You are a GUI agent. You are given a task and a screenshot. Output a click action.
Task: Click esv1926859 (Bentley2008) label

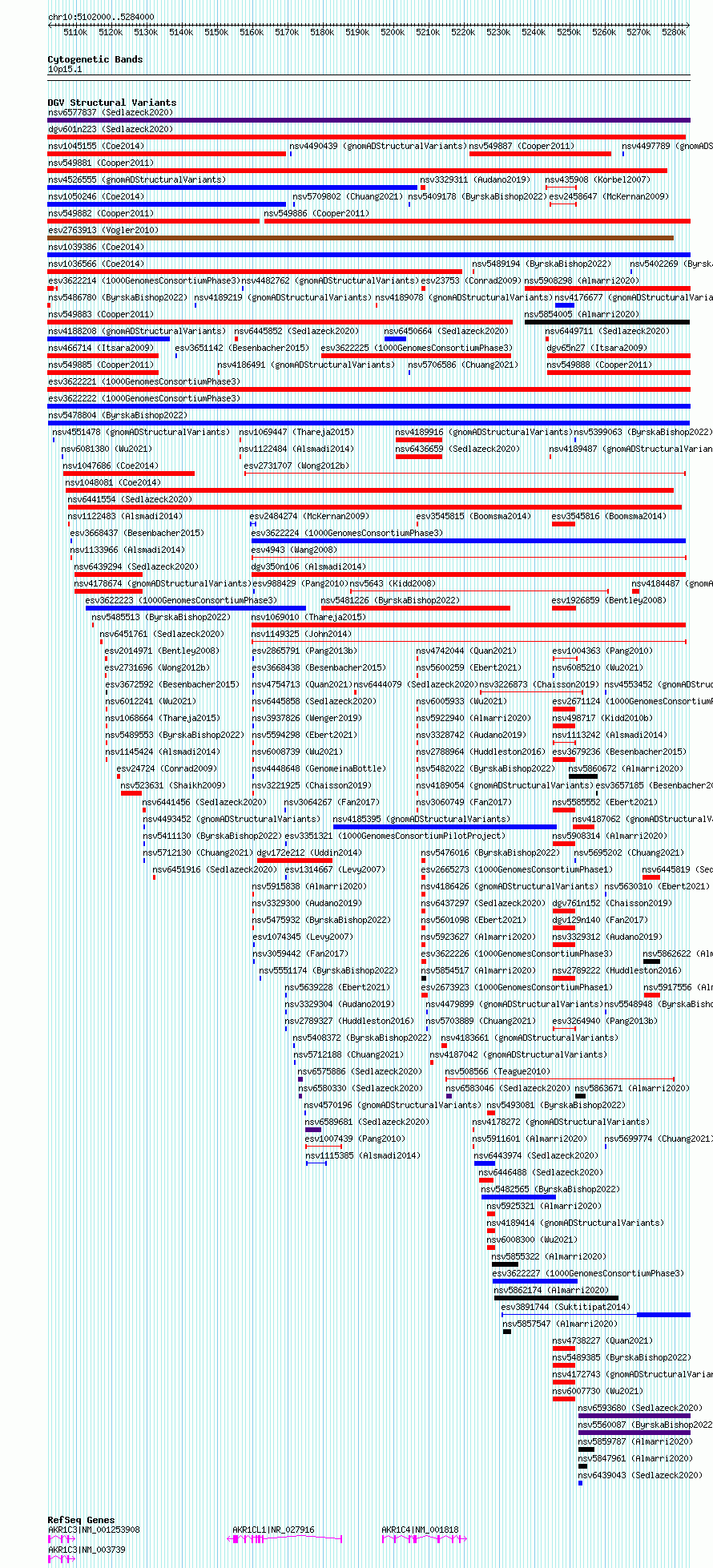pyautogui.click(x=610, y=600)
